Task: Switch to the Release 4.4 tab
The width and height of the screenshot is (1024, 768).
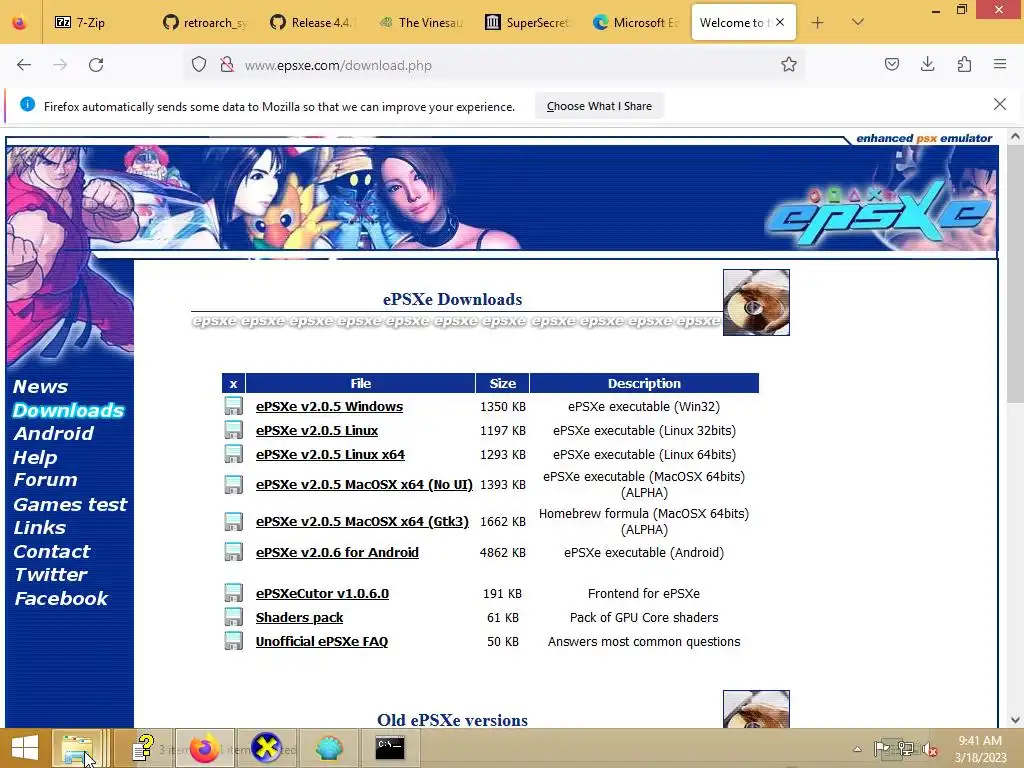Action: (313, 23)
